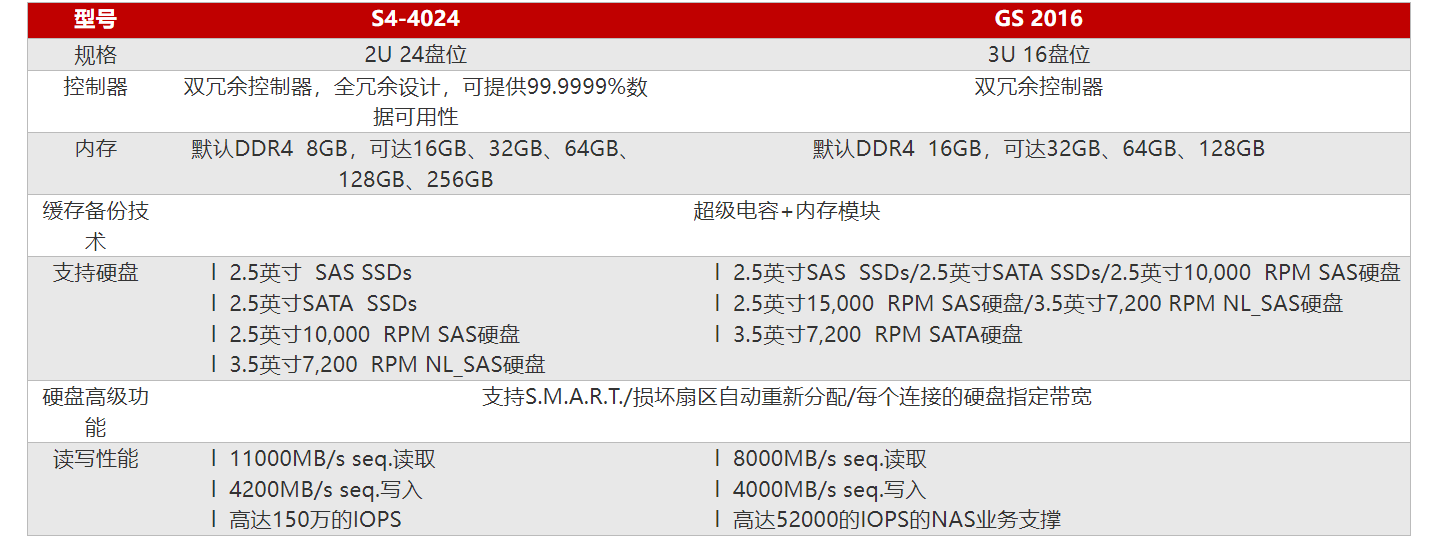This screenshot has width=1453, height=553.
Task: Select the 控制器 row label
Action: coord(95,87)
